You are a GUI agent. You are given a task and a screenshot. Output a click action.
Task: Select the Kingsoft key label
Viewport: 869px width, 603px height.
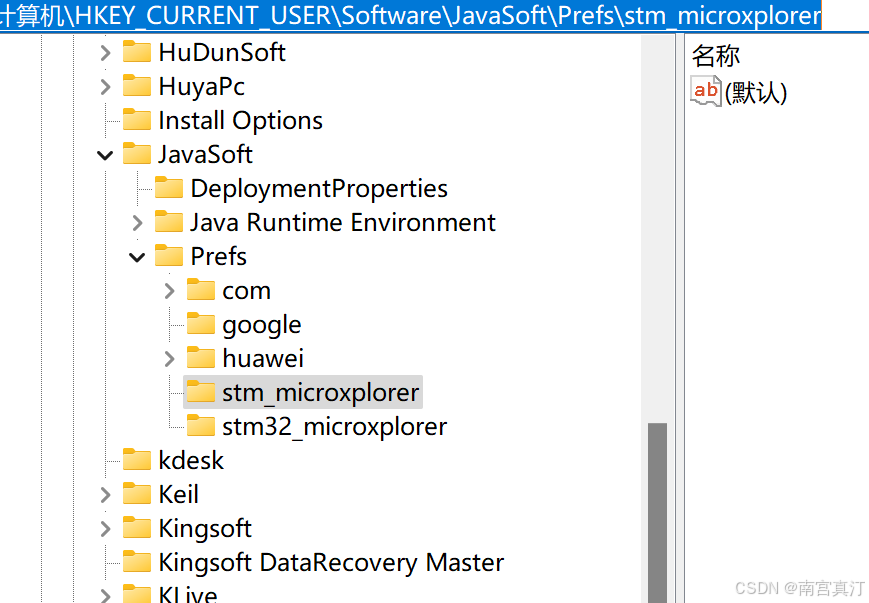tap(205, 529)
